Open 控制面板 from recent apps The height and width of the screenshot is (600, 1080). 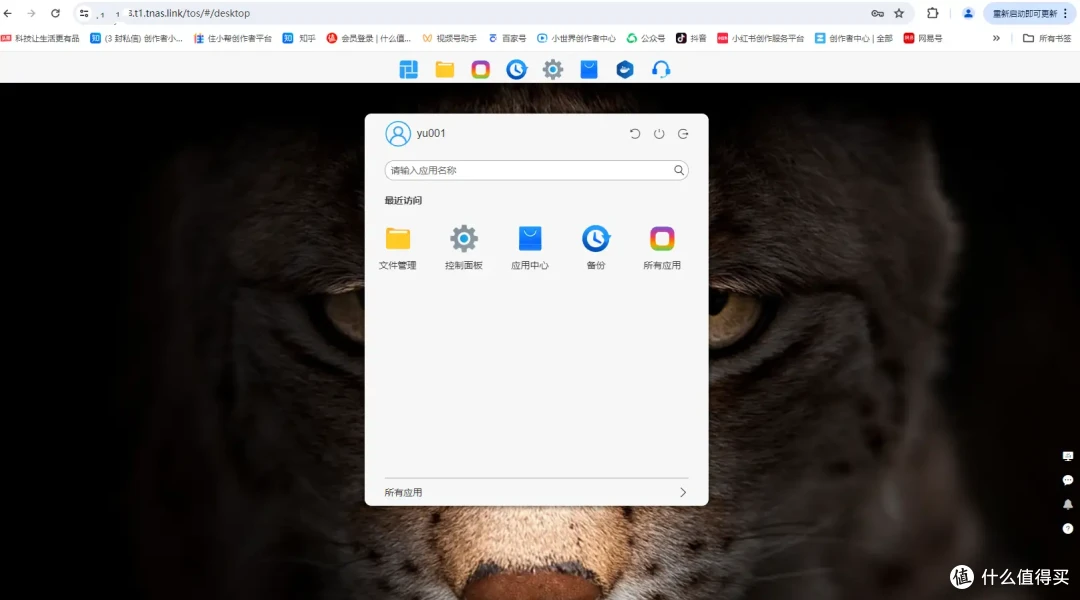pos(464,248)
